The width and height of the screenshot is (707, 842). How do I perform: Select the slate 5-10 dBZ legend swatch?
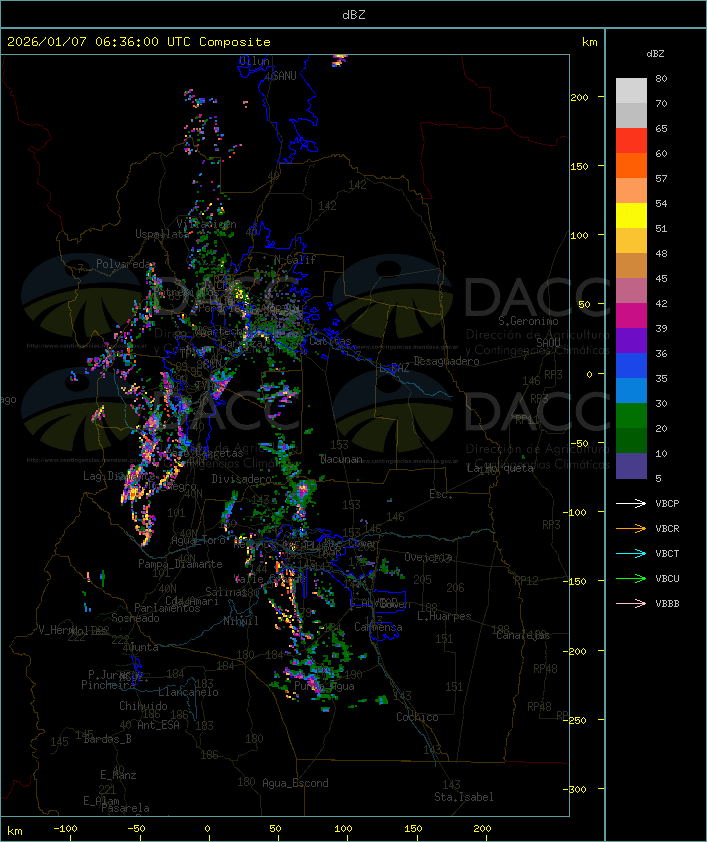tap(631, 466)
